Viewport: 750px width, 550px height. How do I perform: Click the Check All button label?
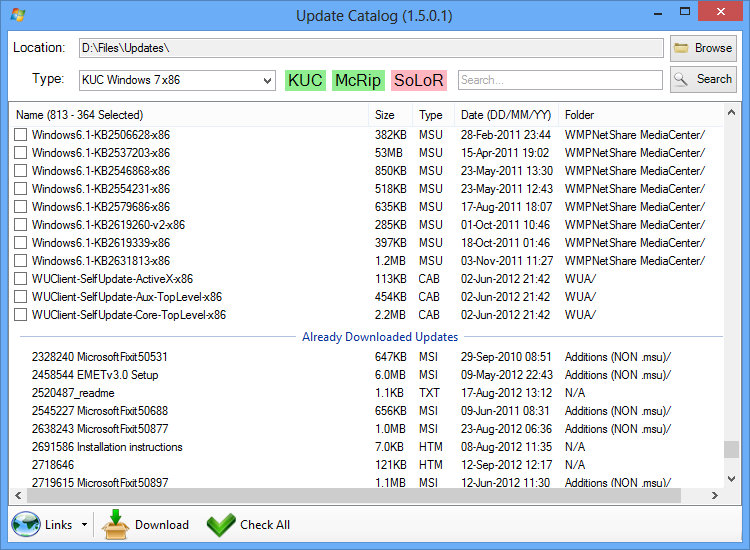(x=265, y=525)
